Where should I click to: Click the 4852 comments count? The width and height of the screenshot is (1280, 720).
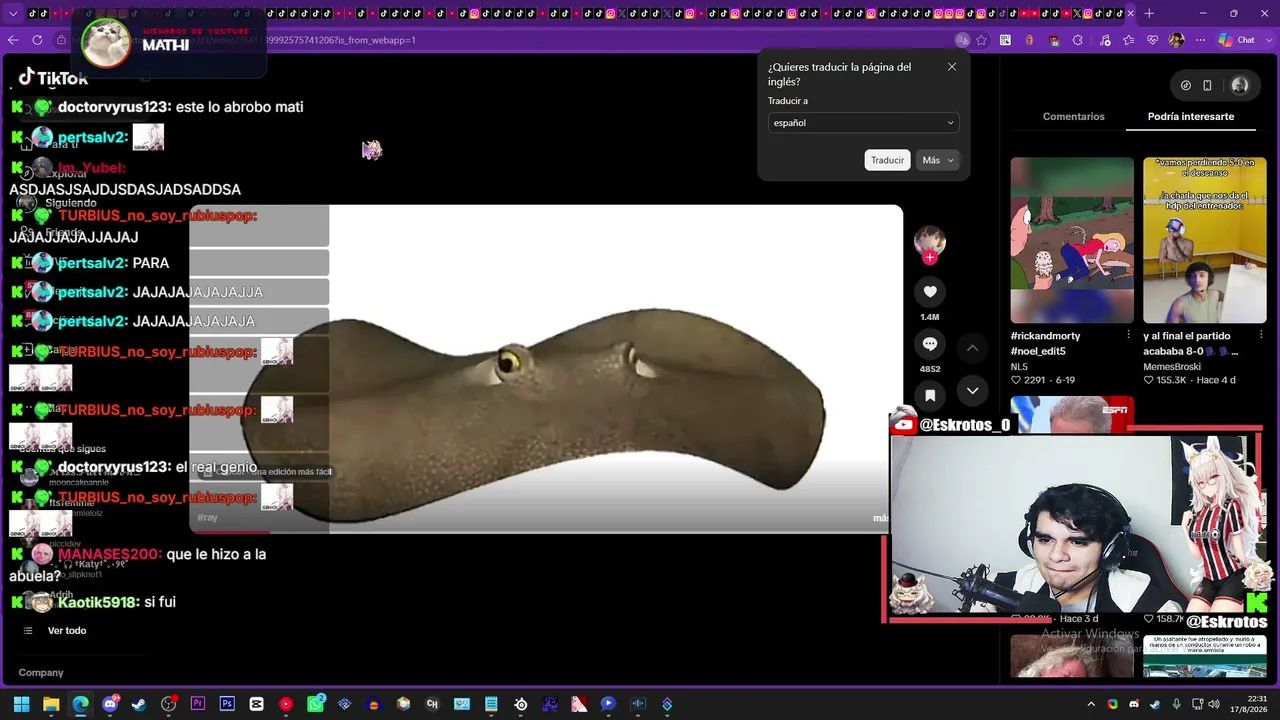(930, 369)
